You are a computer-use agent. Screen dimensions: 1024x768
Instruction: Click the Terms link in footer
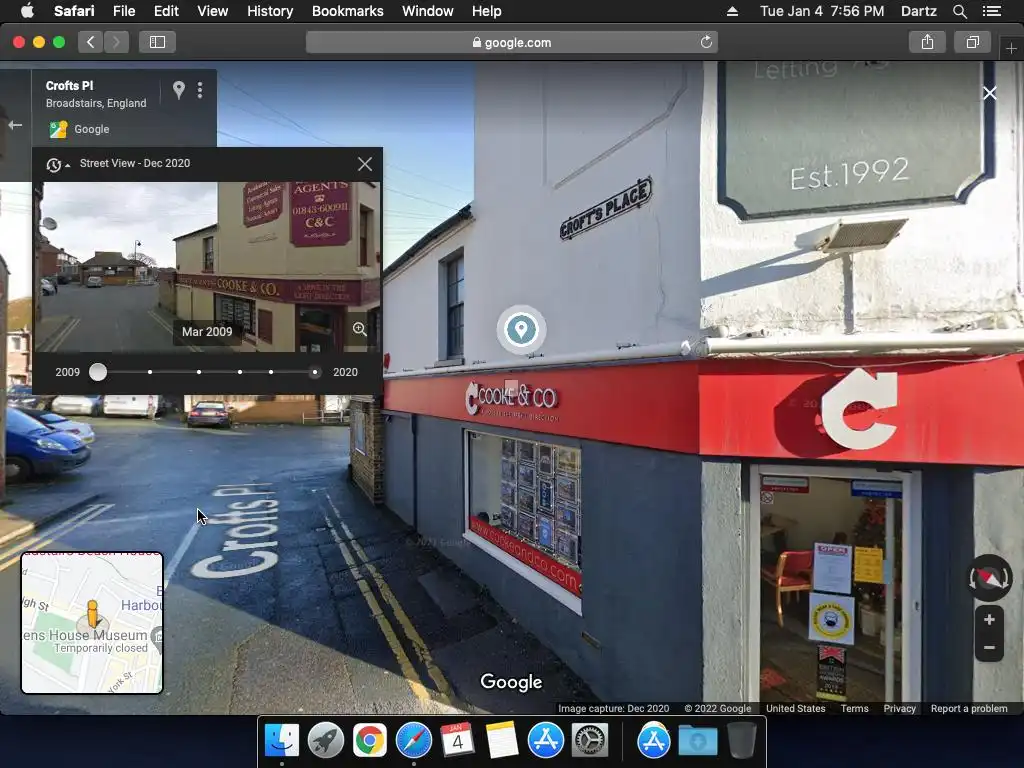(854, 709)
